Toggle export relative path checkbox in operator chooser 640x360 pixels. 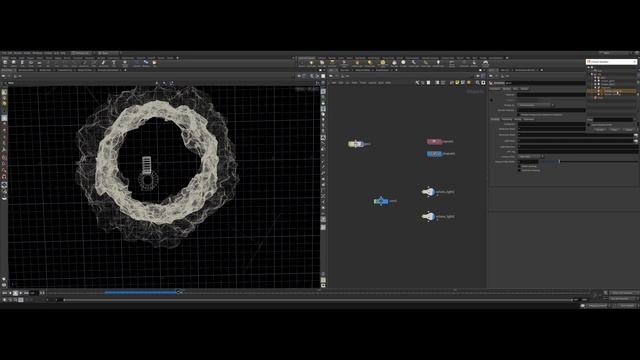pyautogui.click(x=589, y=124)
